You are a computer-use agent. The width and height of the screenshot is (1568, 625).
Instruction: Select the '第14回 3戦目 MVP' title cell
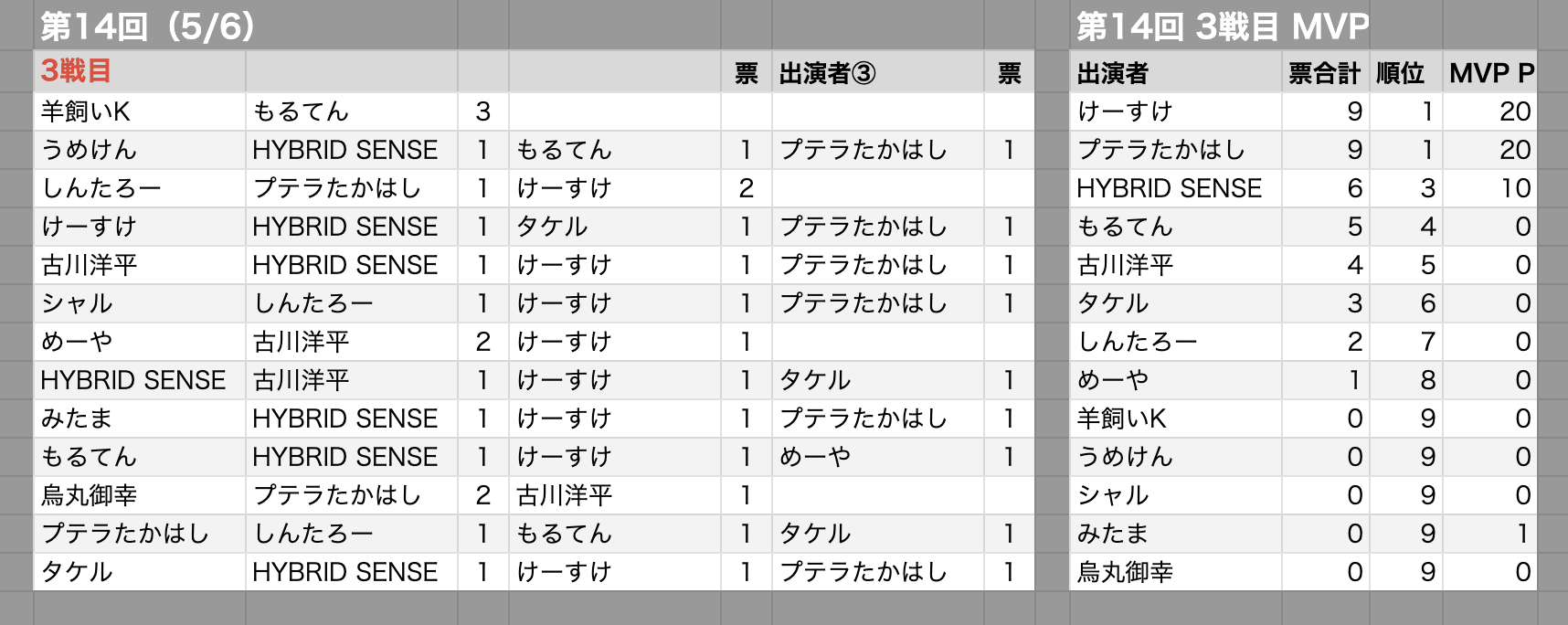[1222, 26]
